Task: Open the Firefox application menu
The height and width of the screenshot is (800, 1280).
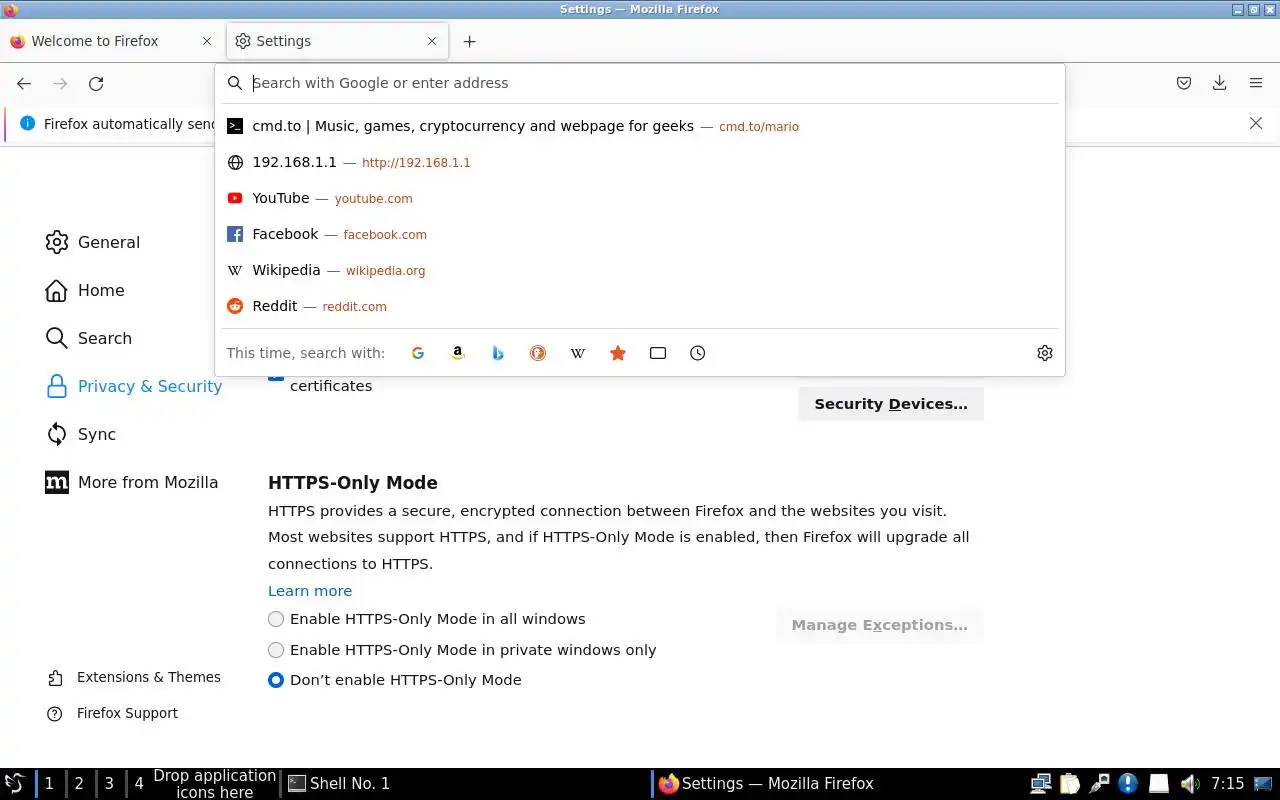Action: [1256, 84]
